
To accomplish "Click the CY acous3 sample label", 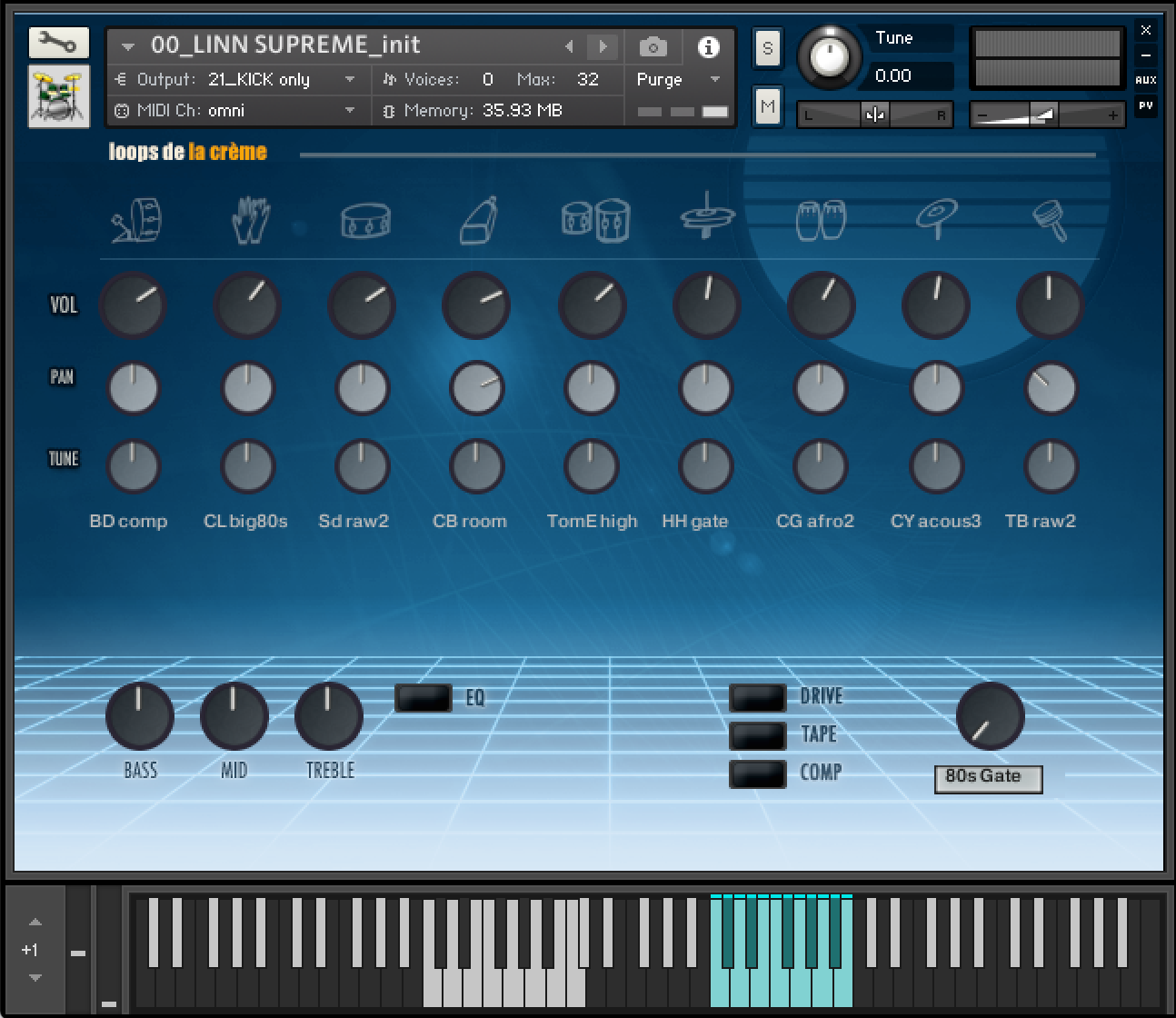I will (936, 522).
